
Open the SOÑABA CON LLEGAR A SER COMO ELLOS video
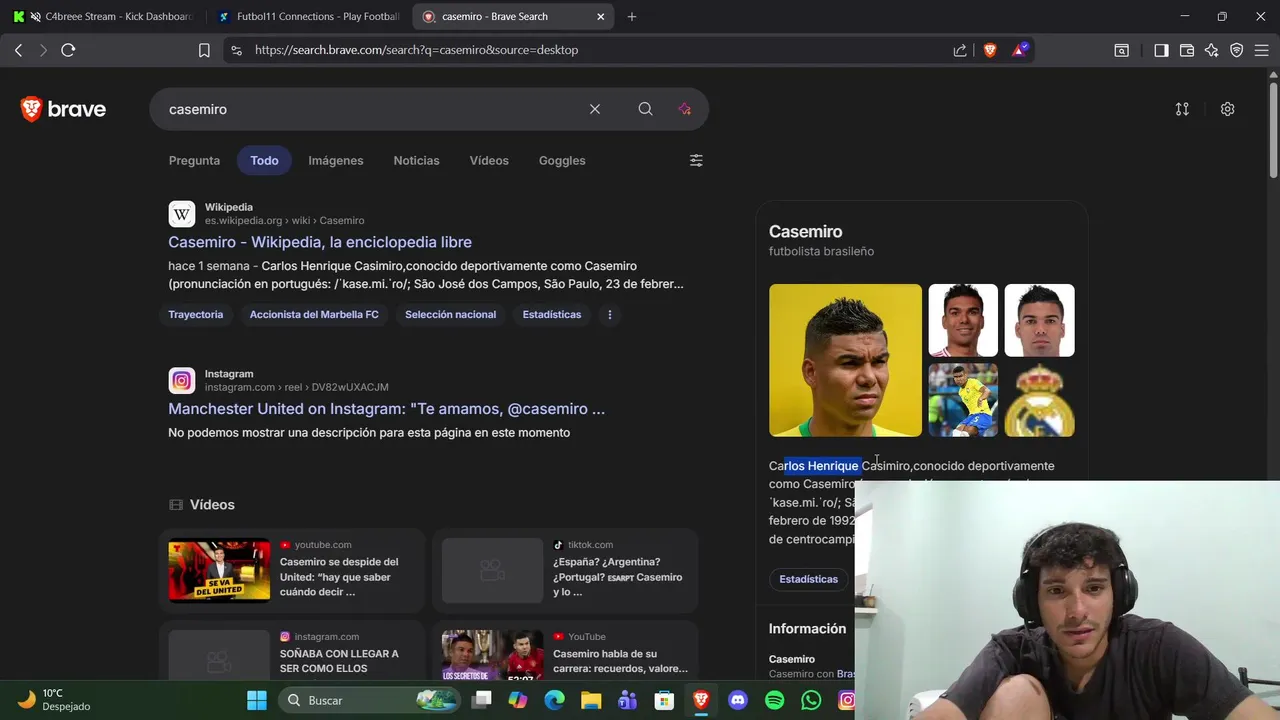click(x=291, y=652)
